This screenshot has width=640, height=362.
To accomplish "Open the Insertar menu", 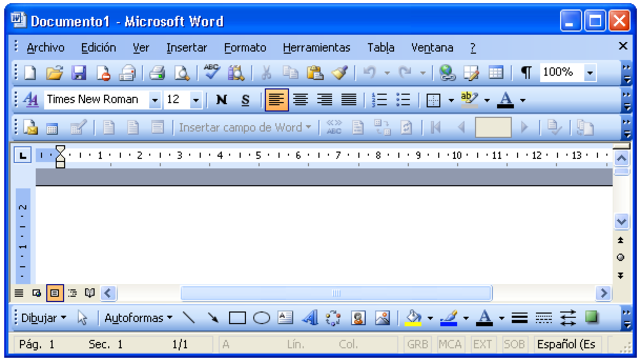I will coord(187,48).
